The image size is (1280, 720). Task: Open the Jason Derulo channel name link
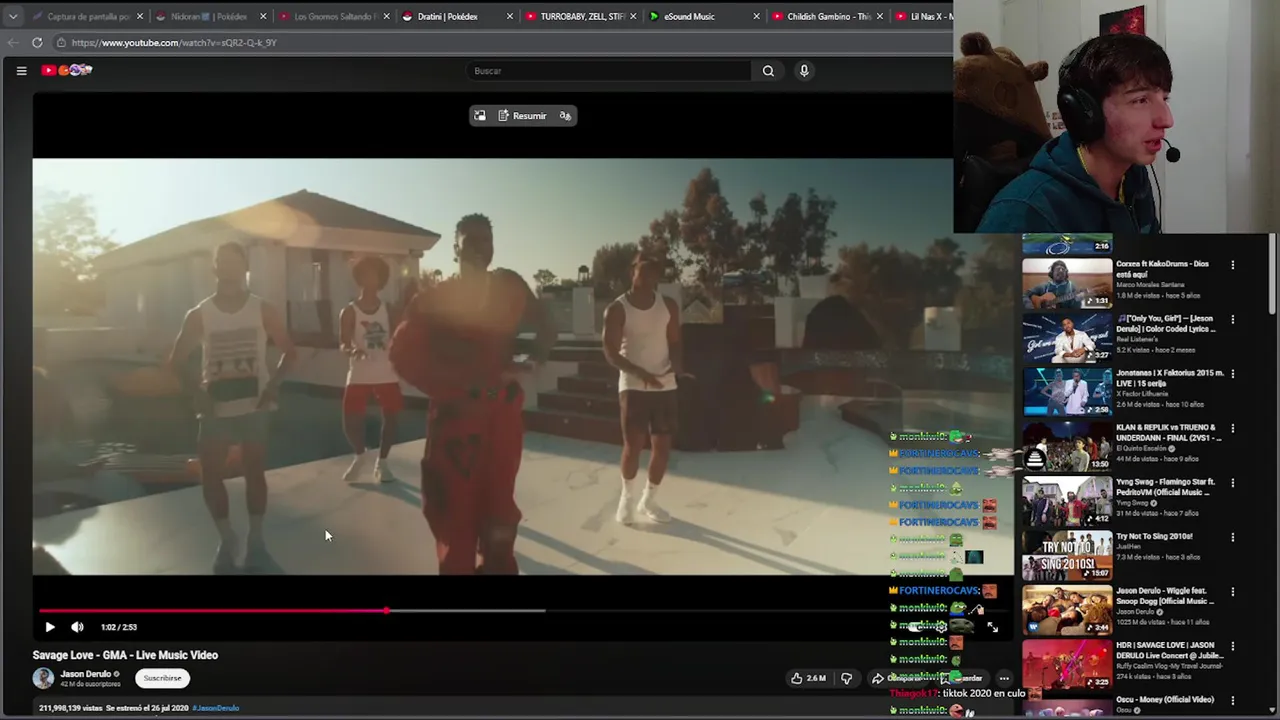pos(86,674)
